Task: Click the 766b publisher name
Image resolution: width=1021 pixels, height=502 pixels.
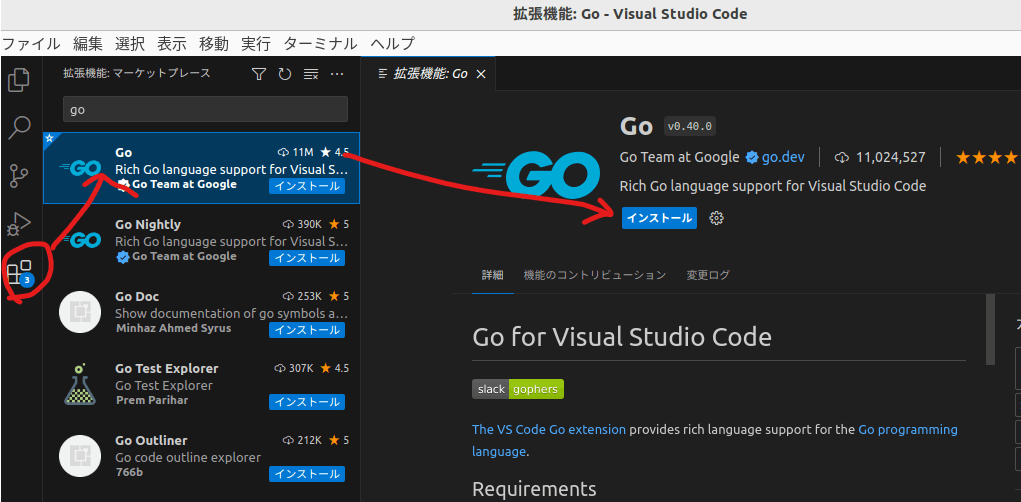Action: 129,471
